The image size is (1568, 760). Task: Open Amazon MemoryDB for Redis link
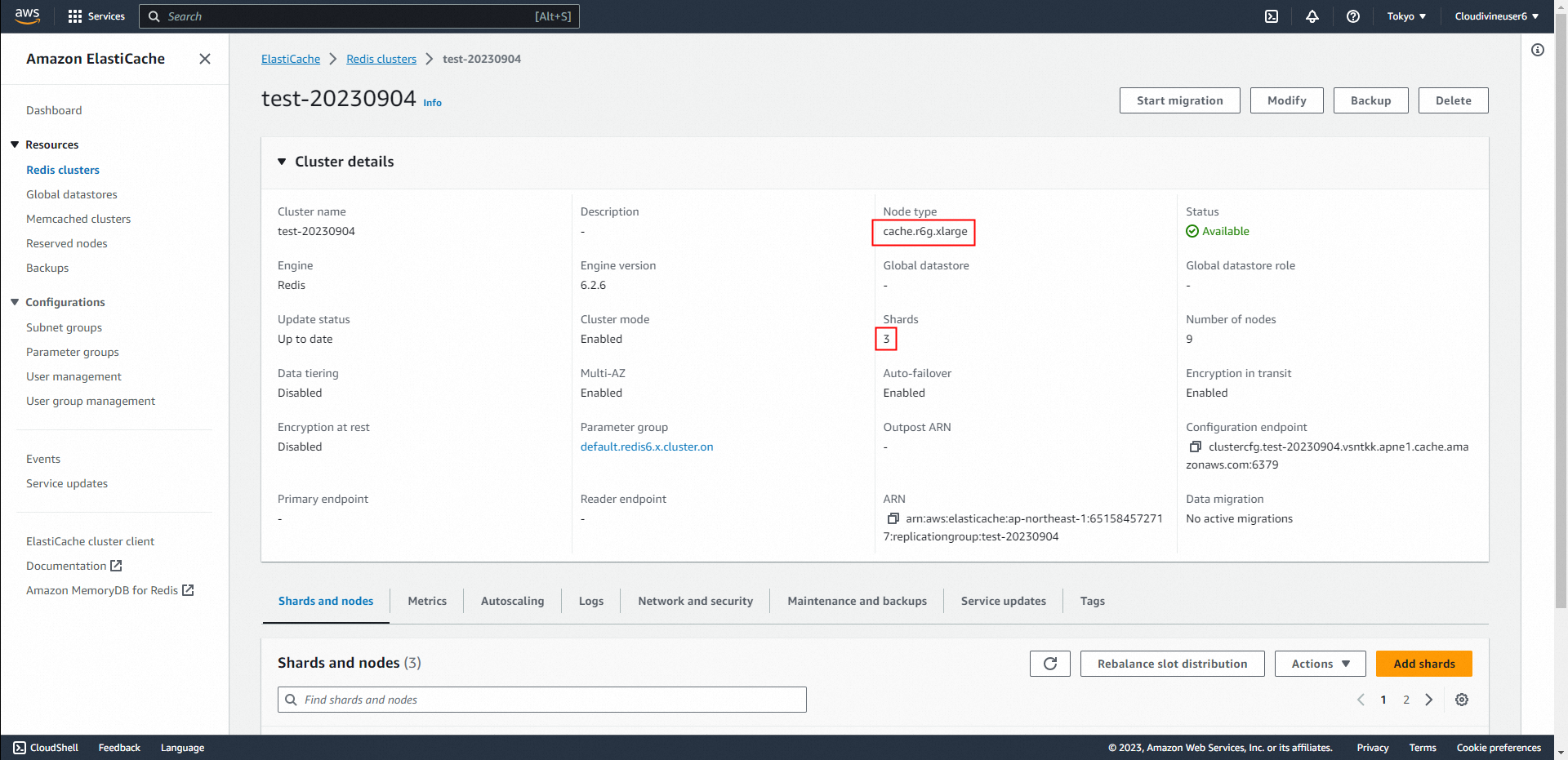pyautogui.click(x=109, y=590)
